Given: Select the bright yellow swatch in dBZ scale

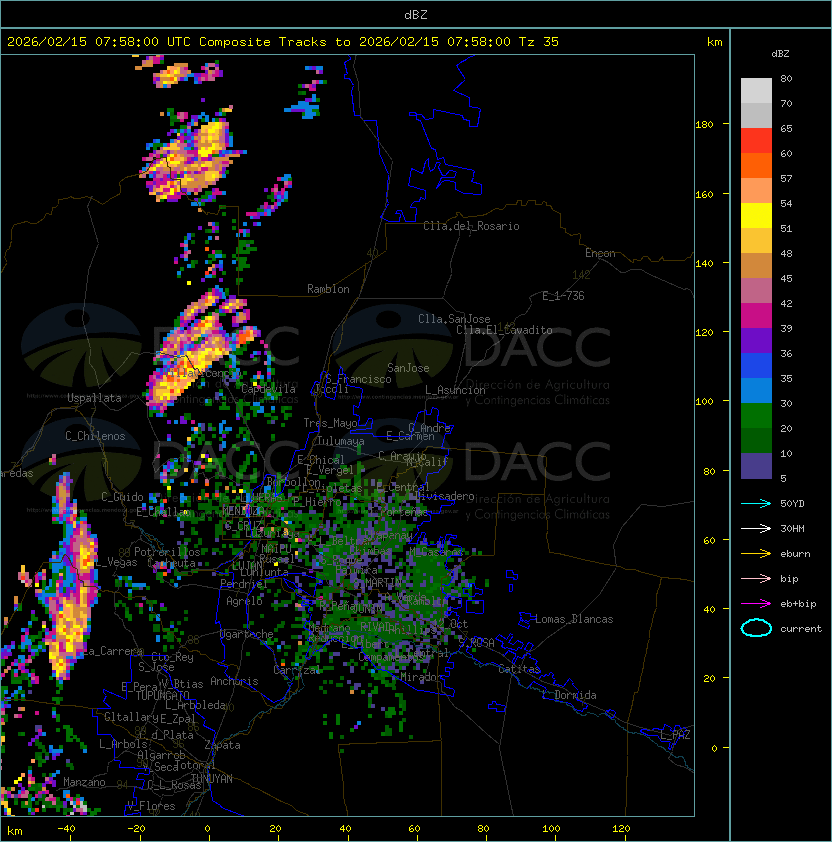Looking at the screenshot, I should 756,216.
